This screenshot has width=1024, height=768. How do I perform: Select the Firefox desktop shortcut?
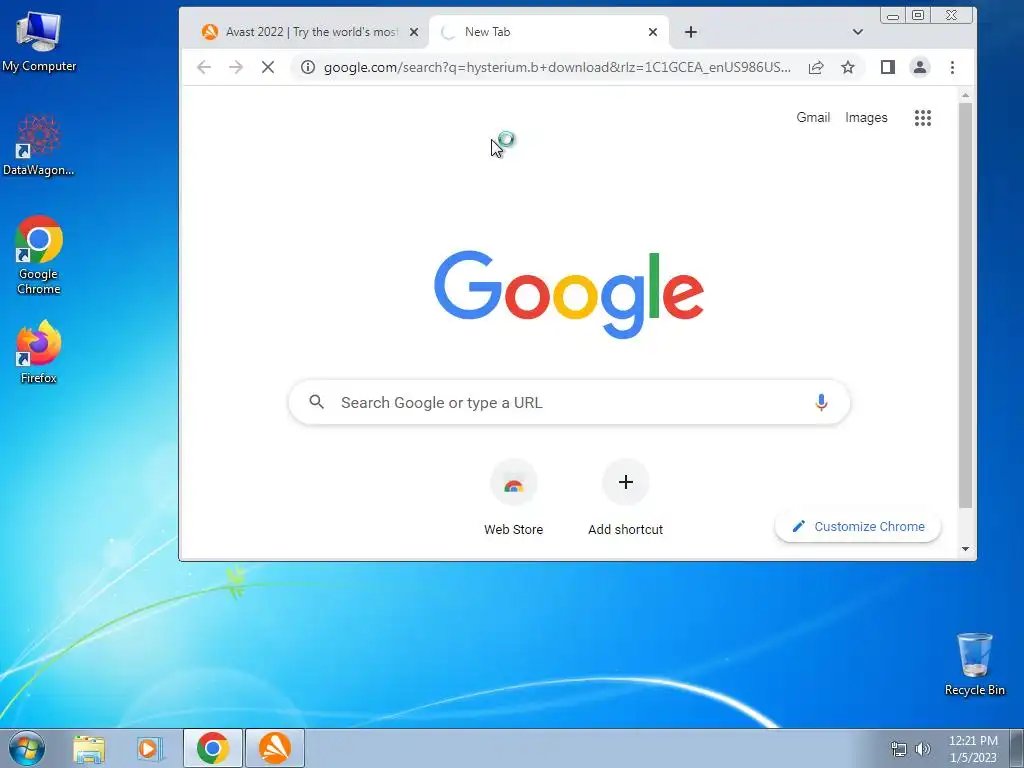(x=39, y=352)
